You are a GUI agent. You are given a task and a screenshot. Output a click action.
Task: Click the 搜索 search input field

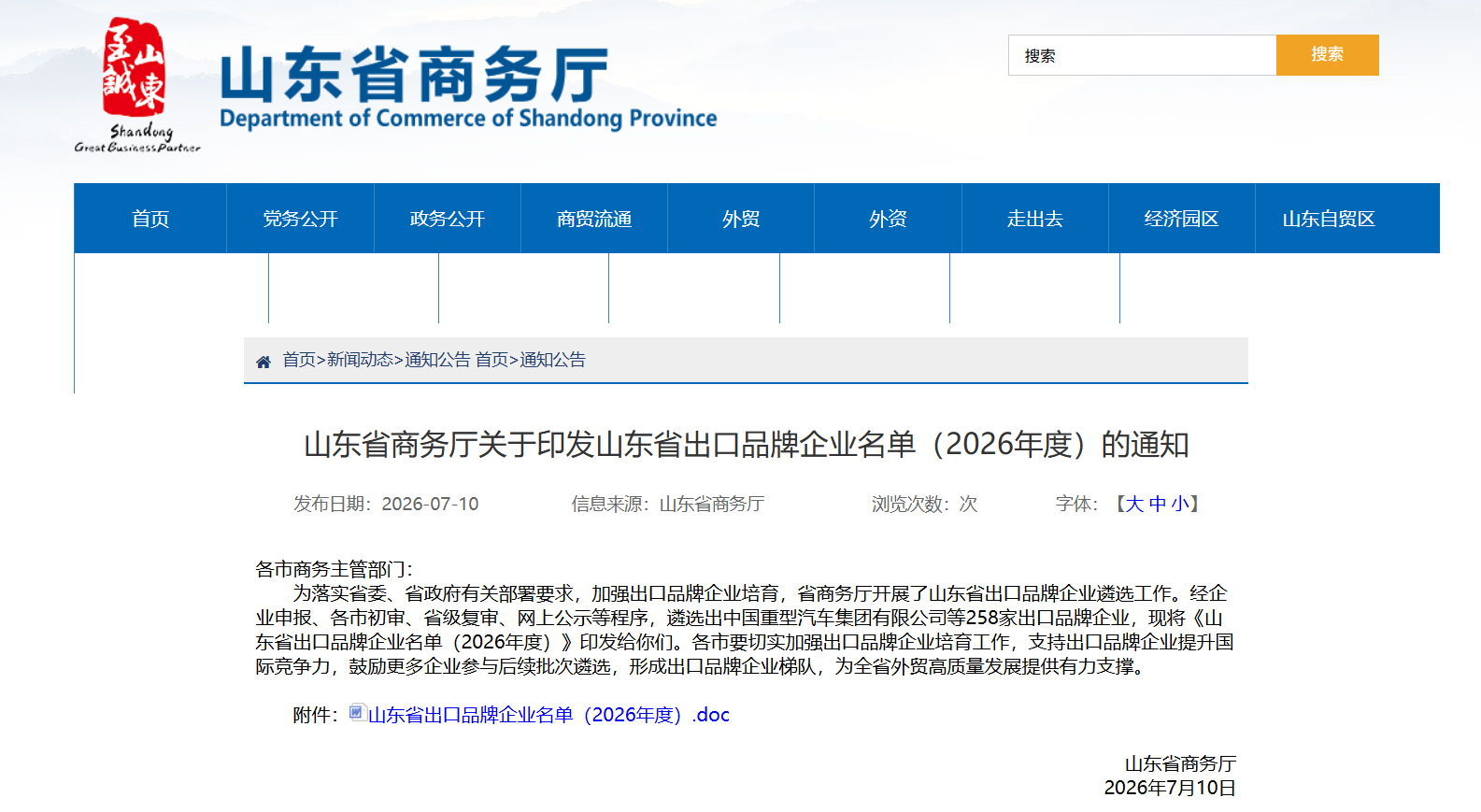coord(1142,55)
